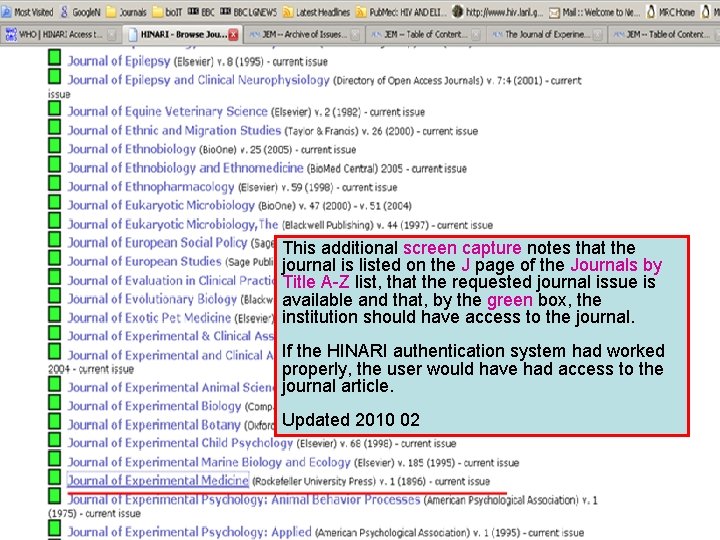Click green box beside Experimental Psychology: Applied
Viewport: 720px width, 540px height.
(x=55, y=528)
